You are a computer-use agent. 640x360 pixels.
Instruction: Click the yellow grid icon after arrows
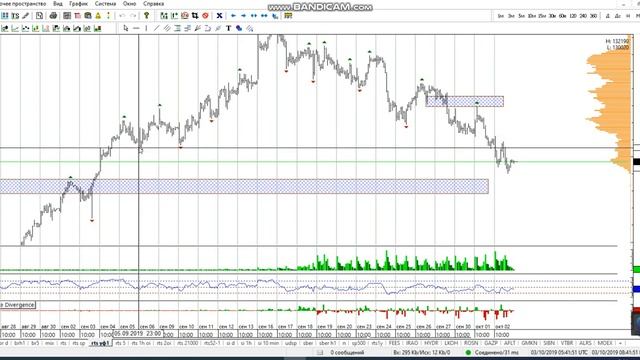tap(288, 16)
